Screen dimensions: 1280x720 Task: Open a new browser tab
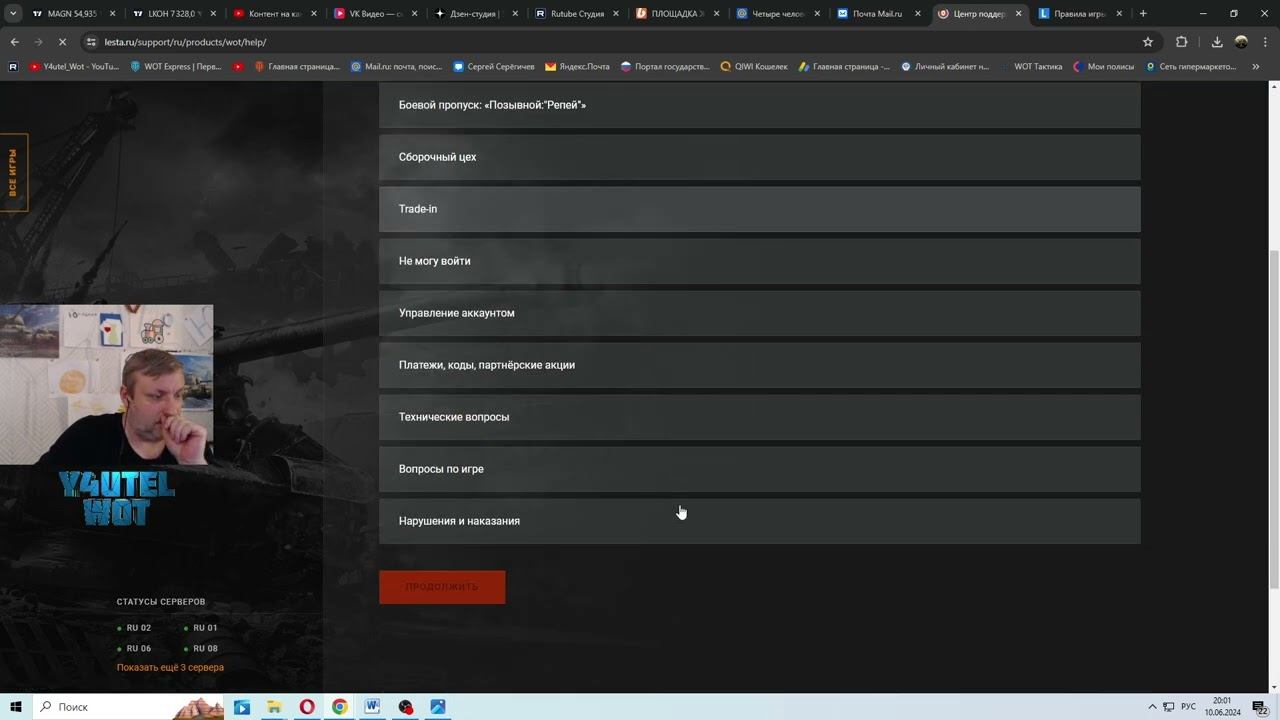tap(1143, 14)
